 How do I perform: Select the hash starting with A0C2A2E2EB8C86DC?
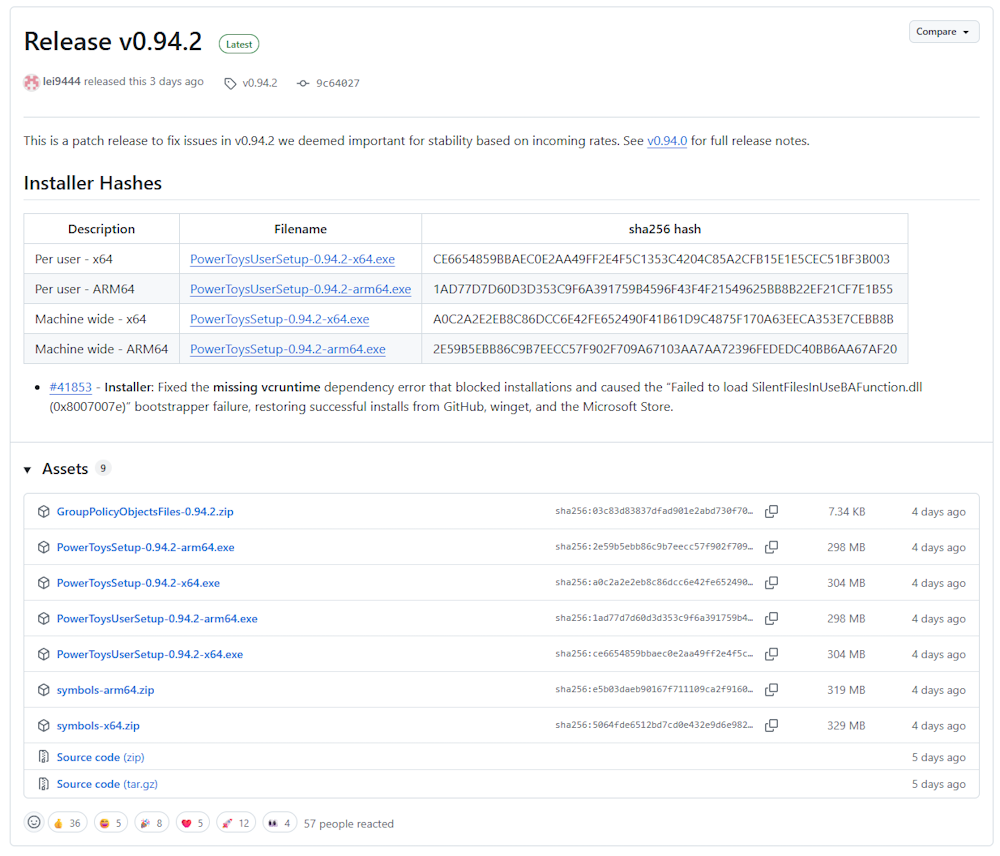[x=663, y=319]
